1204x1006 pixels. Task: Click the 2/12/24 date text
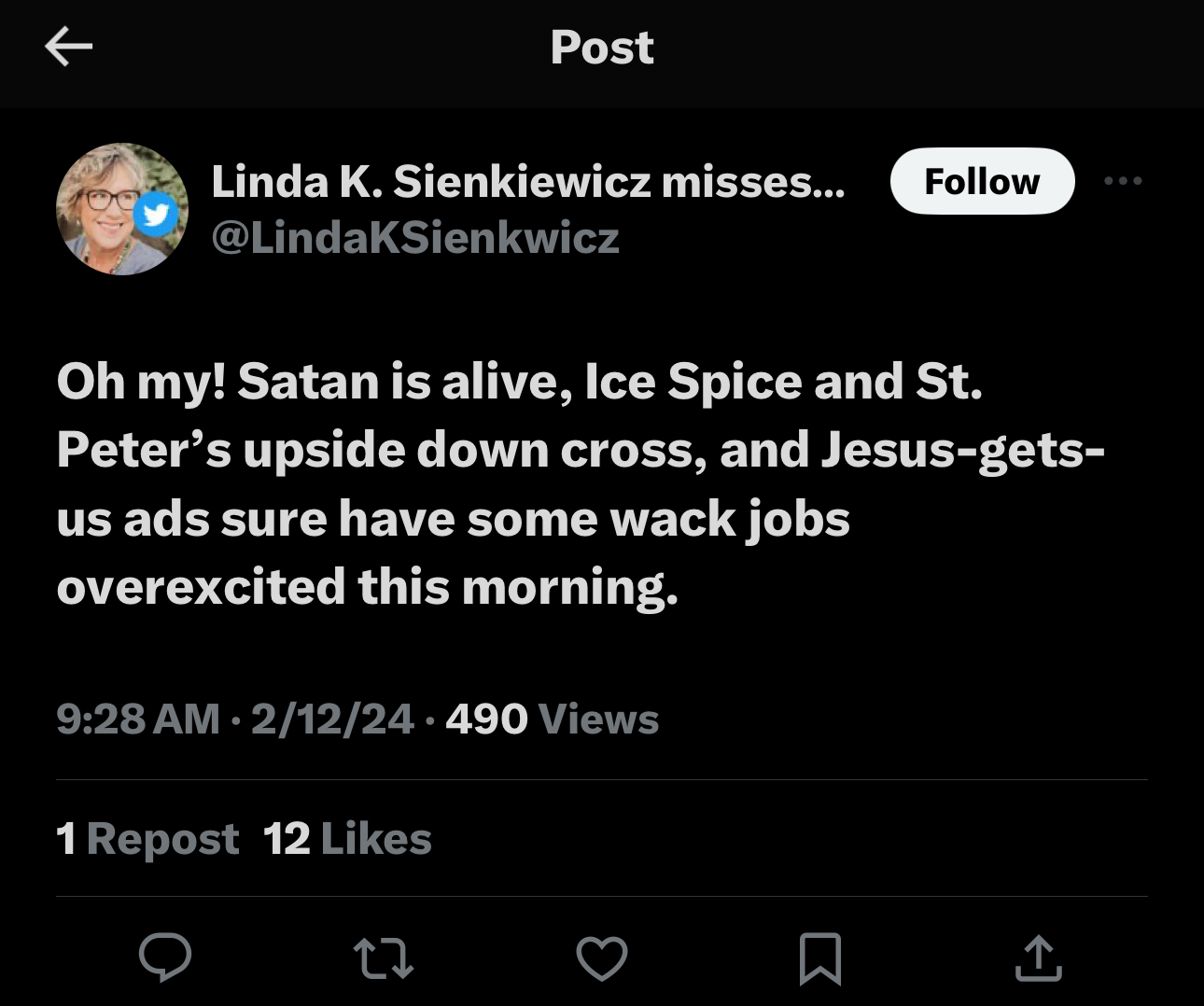point(331,719)
